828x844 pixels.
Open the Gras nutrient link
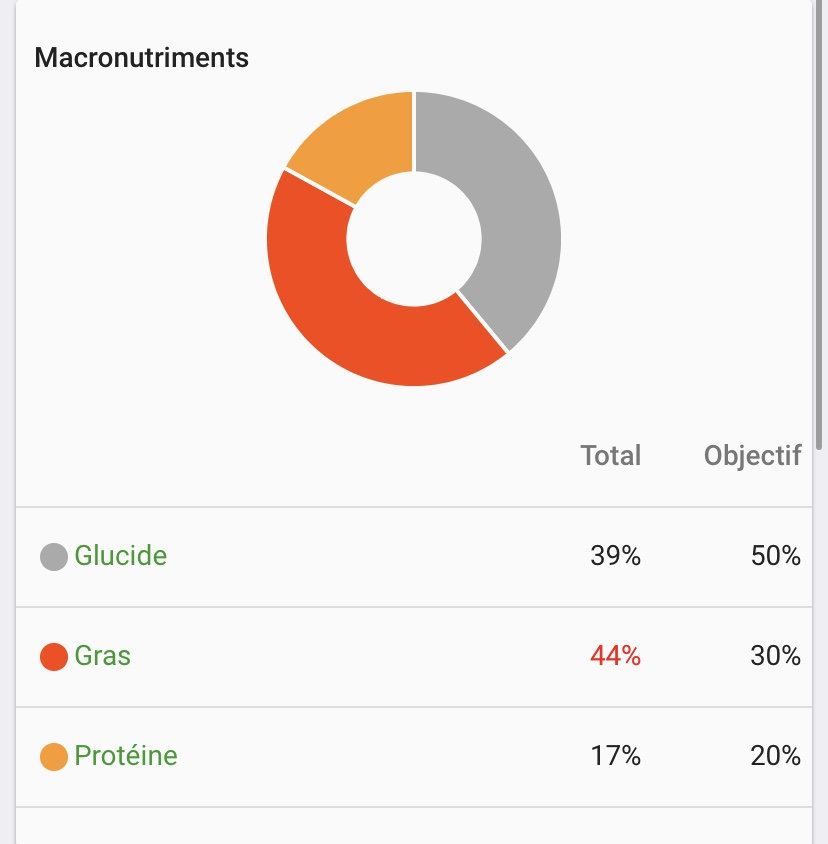click(102, 657)
